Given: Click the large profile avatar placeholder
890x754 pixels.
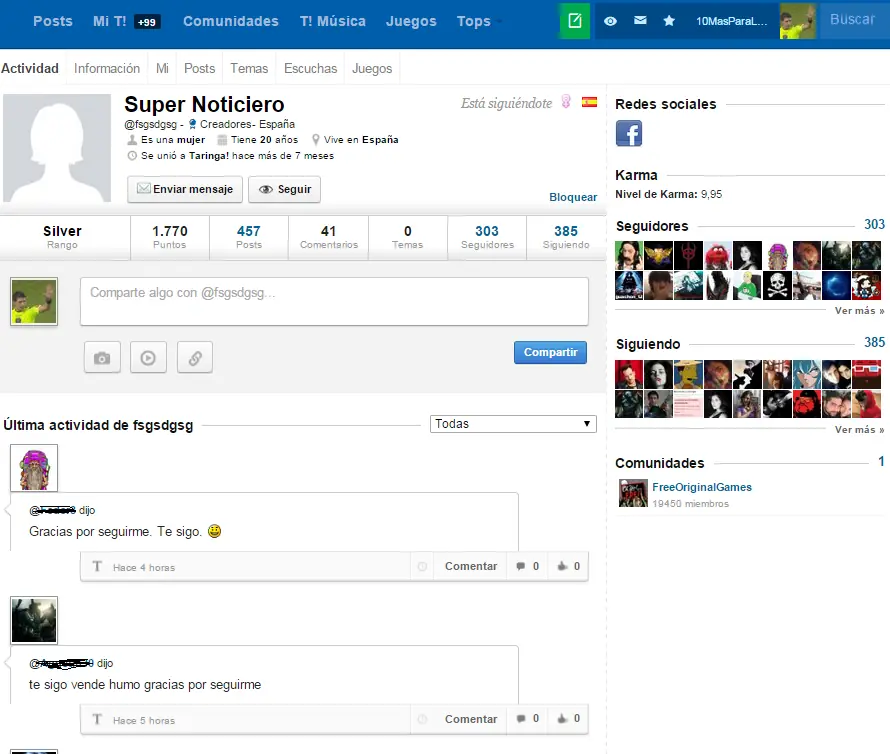Looking at the screenshot, I should click(57, 148).
